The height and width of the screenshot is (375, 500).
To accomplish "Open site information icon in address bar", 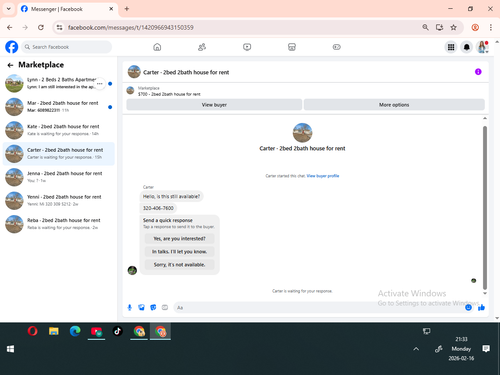I will (59, 27).
